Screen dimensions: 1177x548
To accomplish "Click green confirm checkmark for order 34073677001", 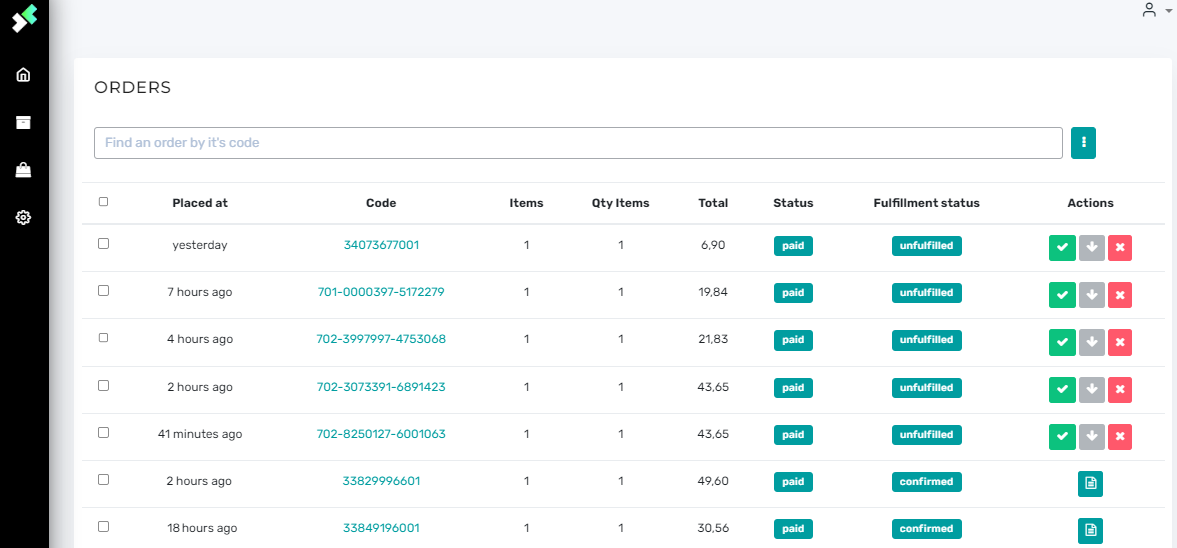I will click(x=1062, y=247).
